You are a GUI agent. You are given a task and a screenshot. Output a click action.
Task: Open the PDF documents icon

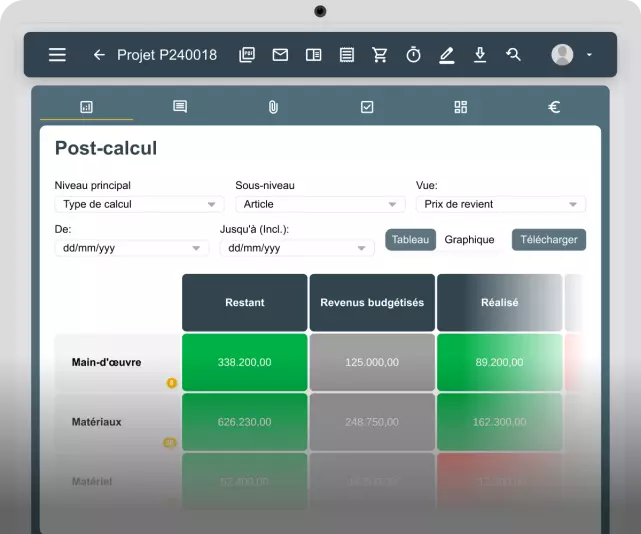pyautogui.click(x=247, y=55)
